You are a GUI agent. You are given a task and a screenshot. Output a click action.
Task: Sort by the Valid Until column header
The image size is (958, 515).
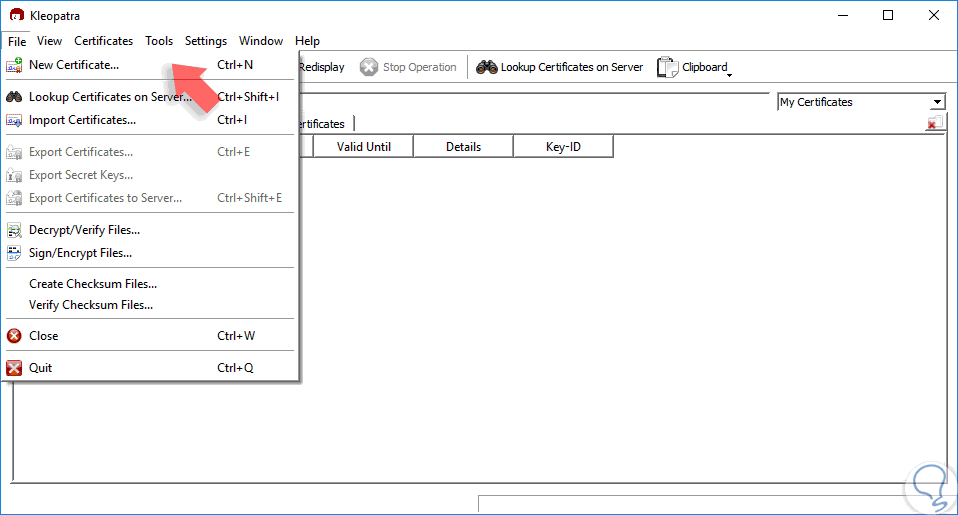364,147
